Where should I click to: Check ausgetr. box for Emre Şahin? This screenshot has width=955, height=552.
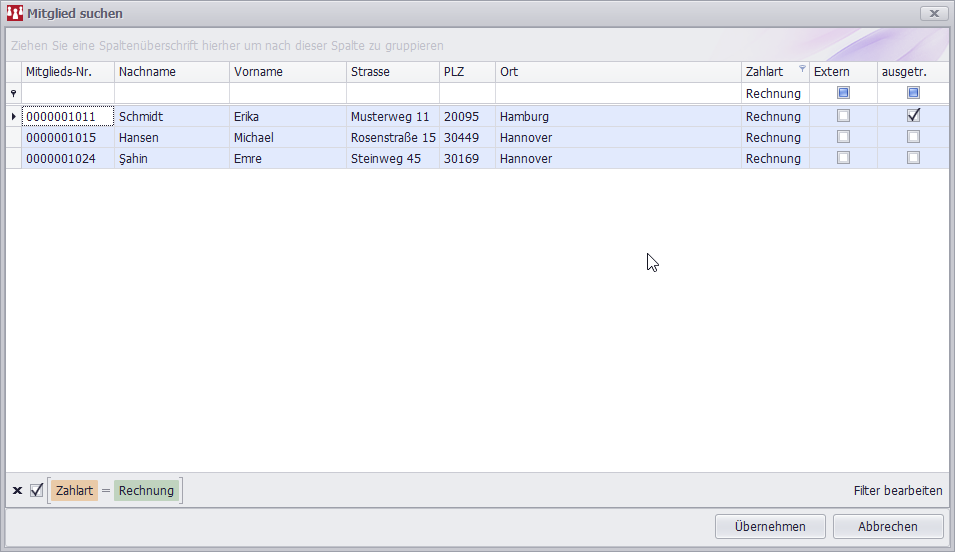pyautogui.click(x=913, y=158)
